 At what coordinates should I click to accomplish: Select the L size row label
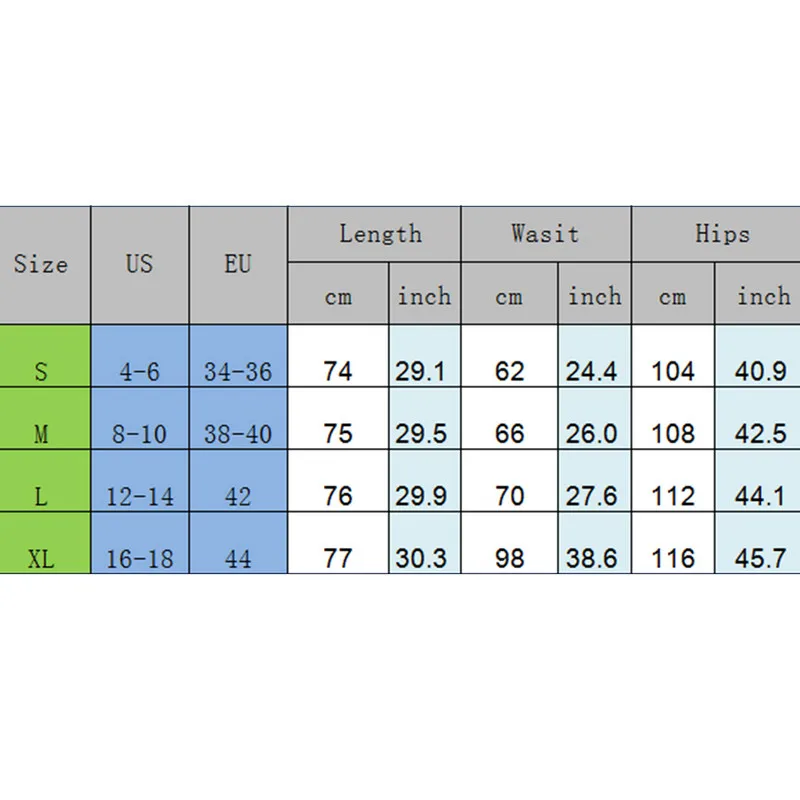pos(42,496)
